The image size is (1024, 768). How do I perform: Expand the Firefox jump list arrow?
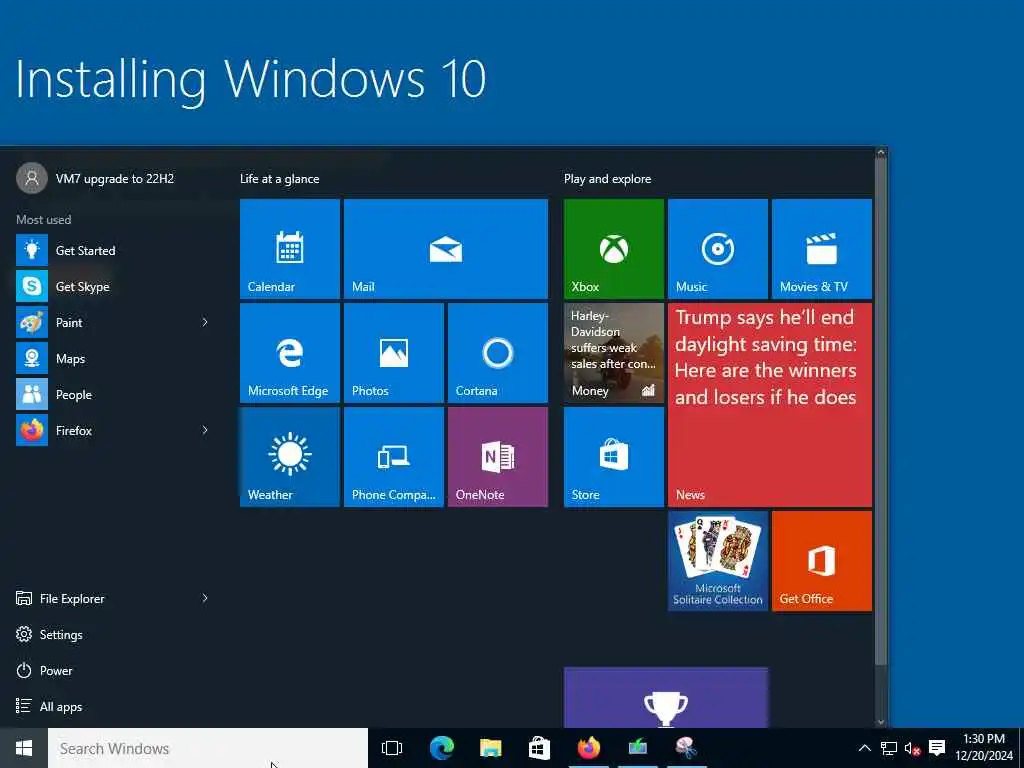pyautogui.click(x=205, y=430)
